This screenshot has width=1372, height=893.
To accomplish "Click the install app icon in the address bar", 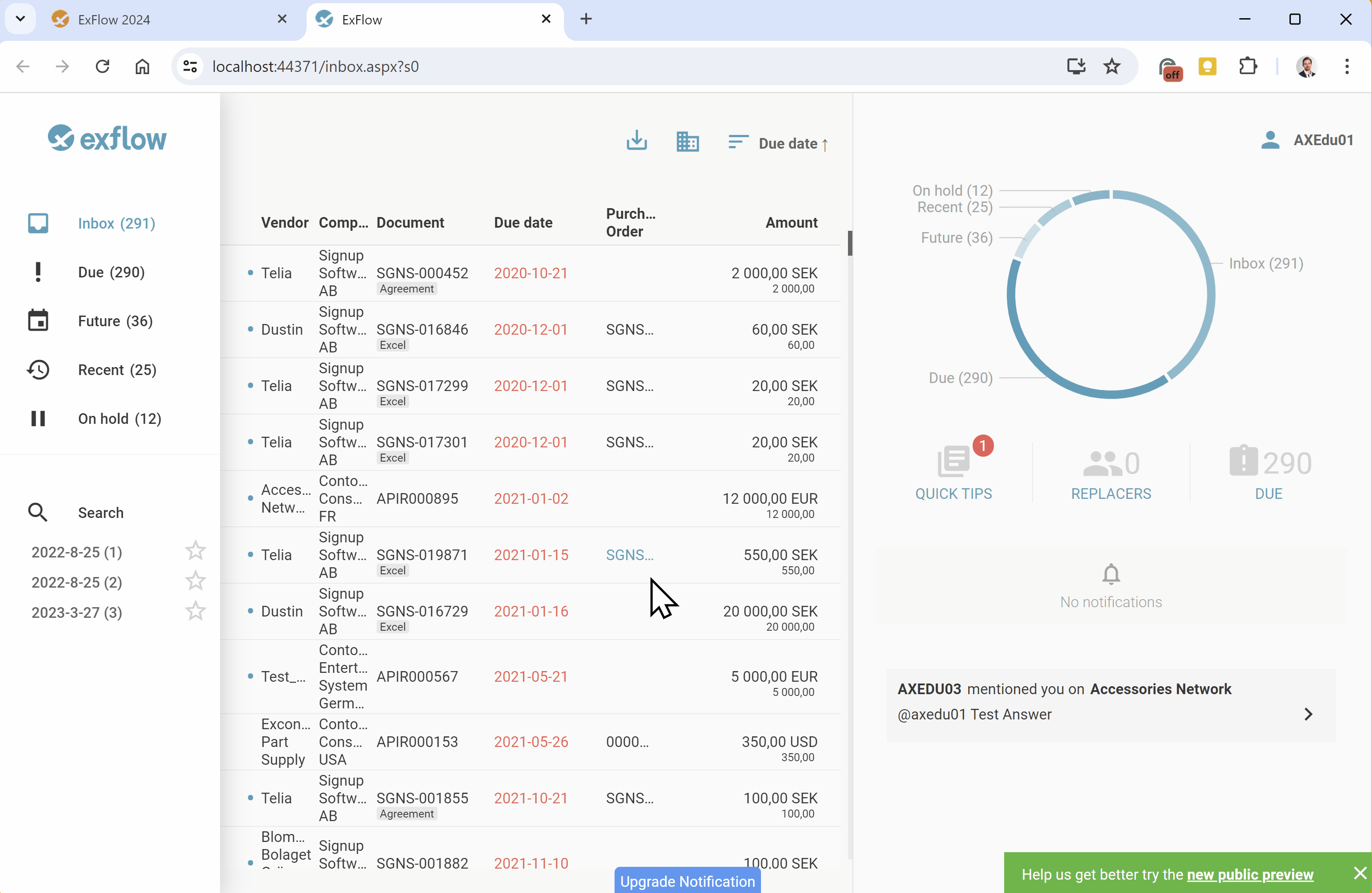I will coord(1076,66).
